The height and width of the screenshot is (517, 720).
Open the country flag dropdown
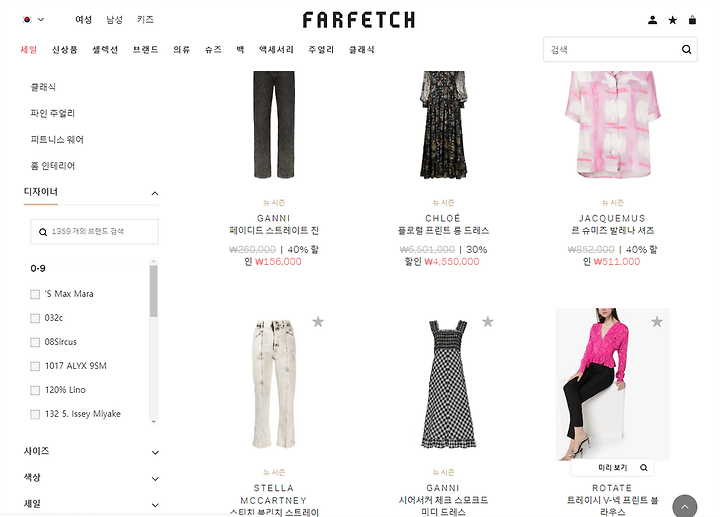(33, 19)
